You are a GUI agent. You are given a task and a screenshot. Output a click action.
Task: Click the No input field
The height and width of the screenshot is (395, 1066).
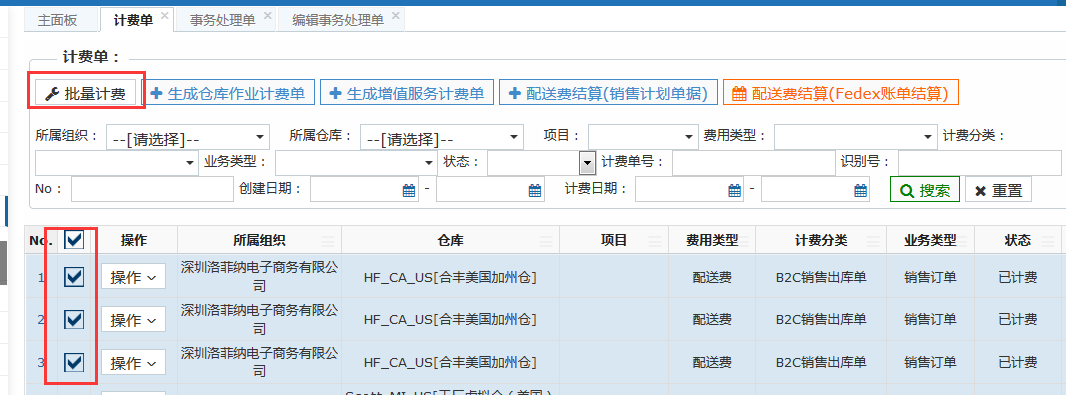click(x=152, y=189)
